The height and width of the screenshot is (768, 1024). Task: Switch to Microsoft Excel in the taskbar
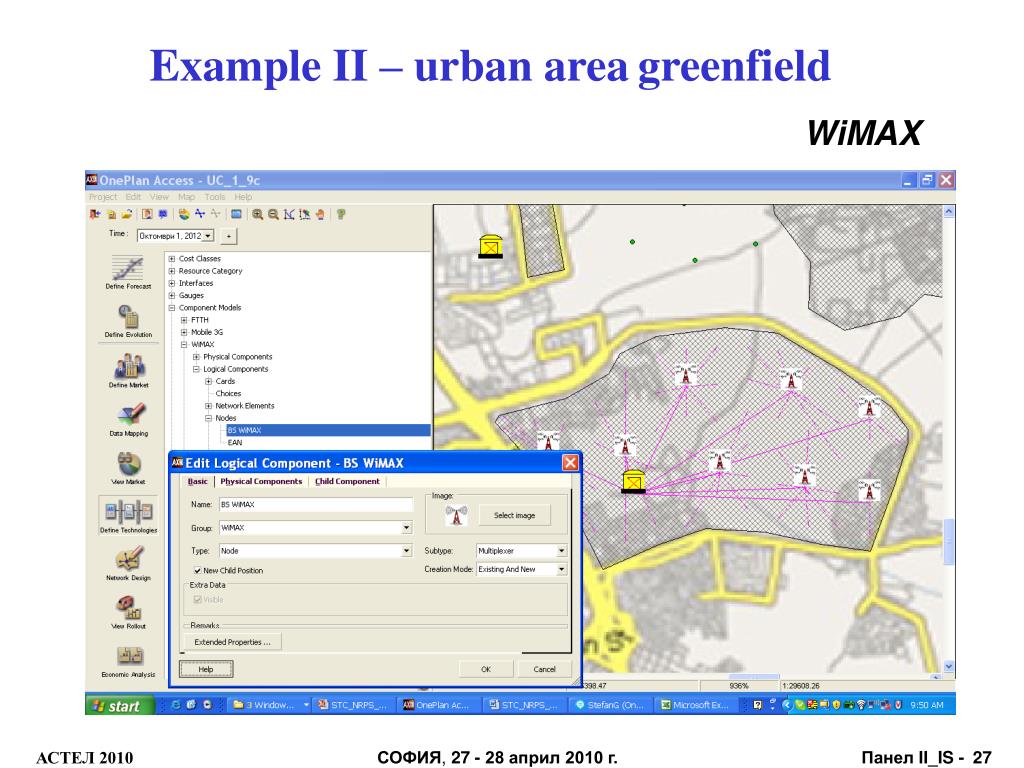coord(697,705)
